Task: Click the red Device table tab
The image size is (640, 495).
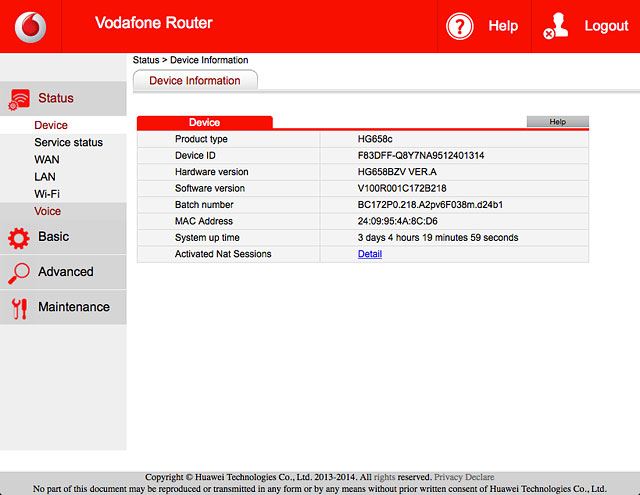Action: (x=204, y=122)
